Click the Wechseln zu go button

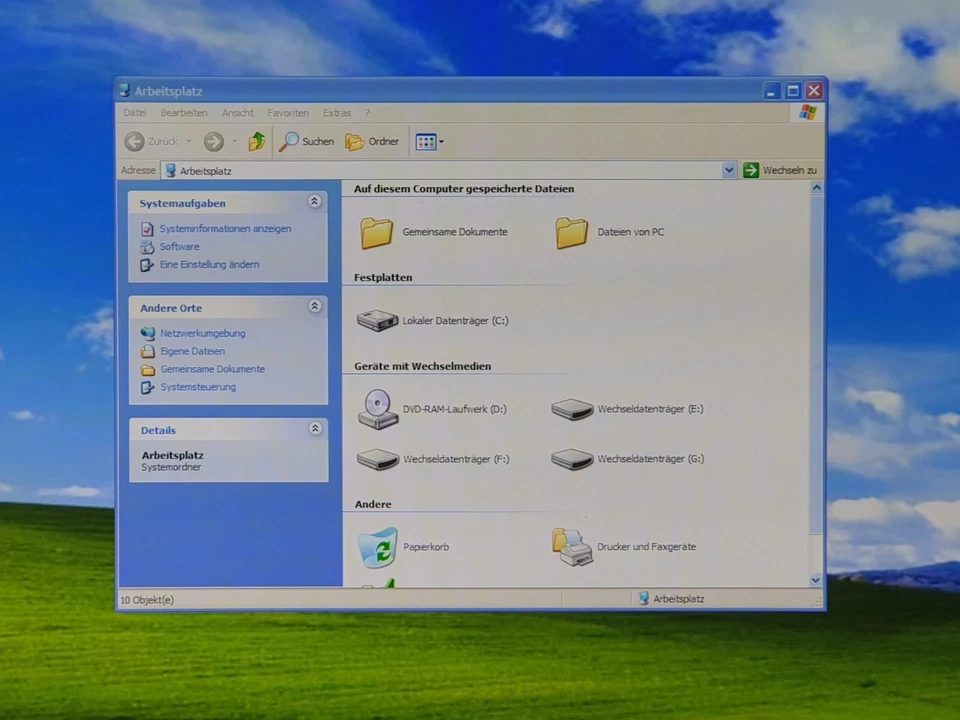[x=780, y=170]
